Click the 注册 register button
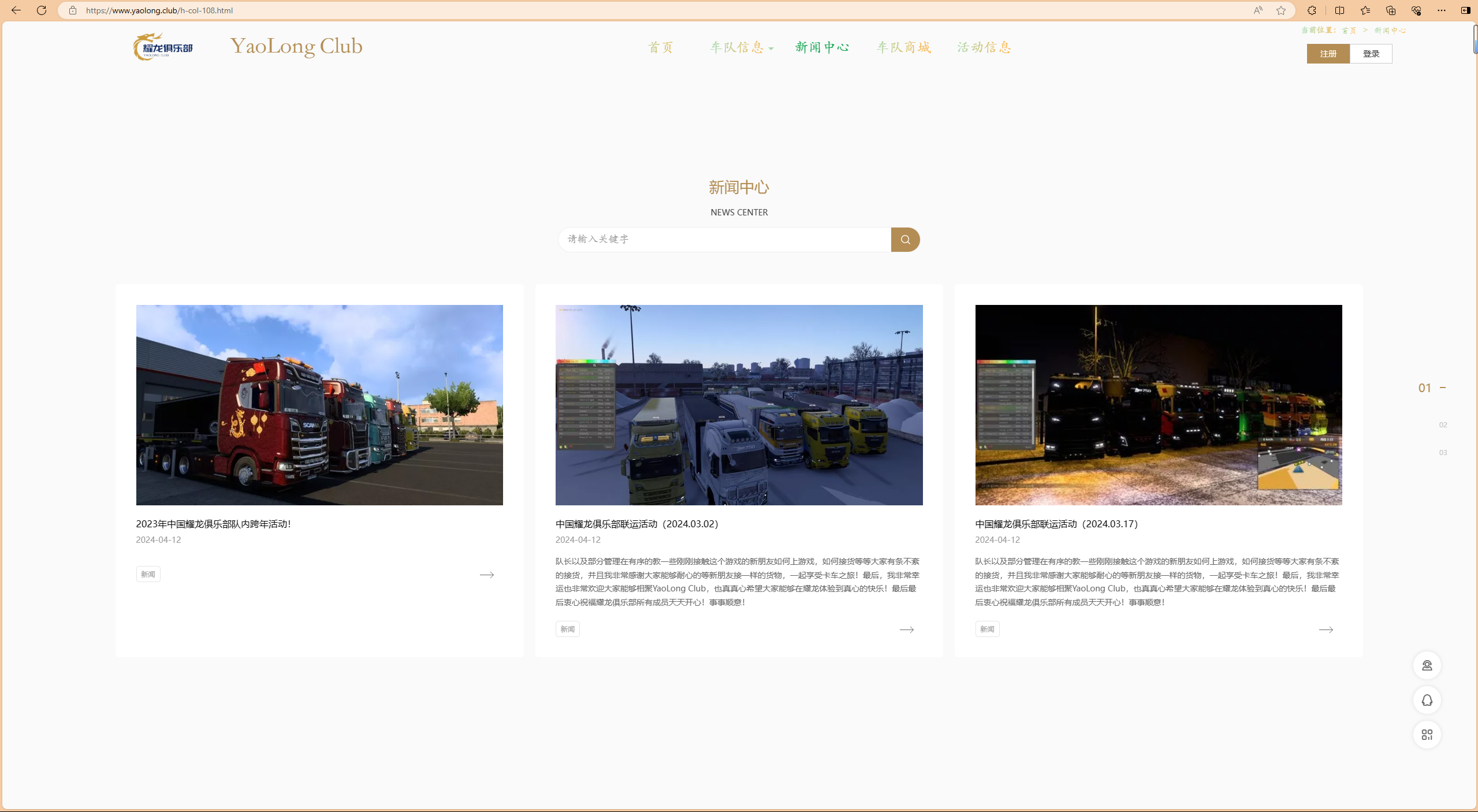The image size is (1478, 812). click(1328, 54)
